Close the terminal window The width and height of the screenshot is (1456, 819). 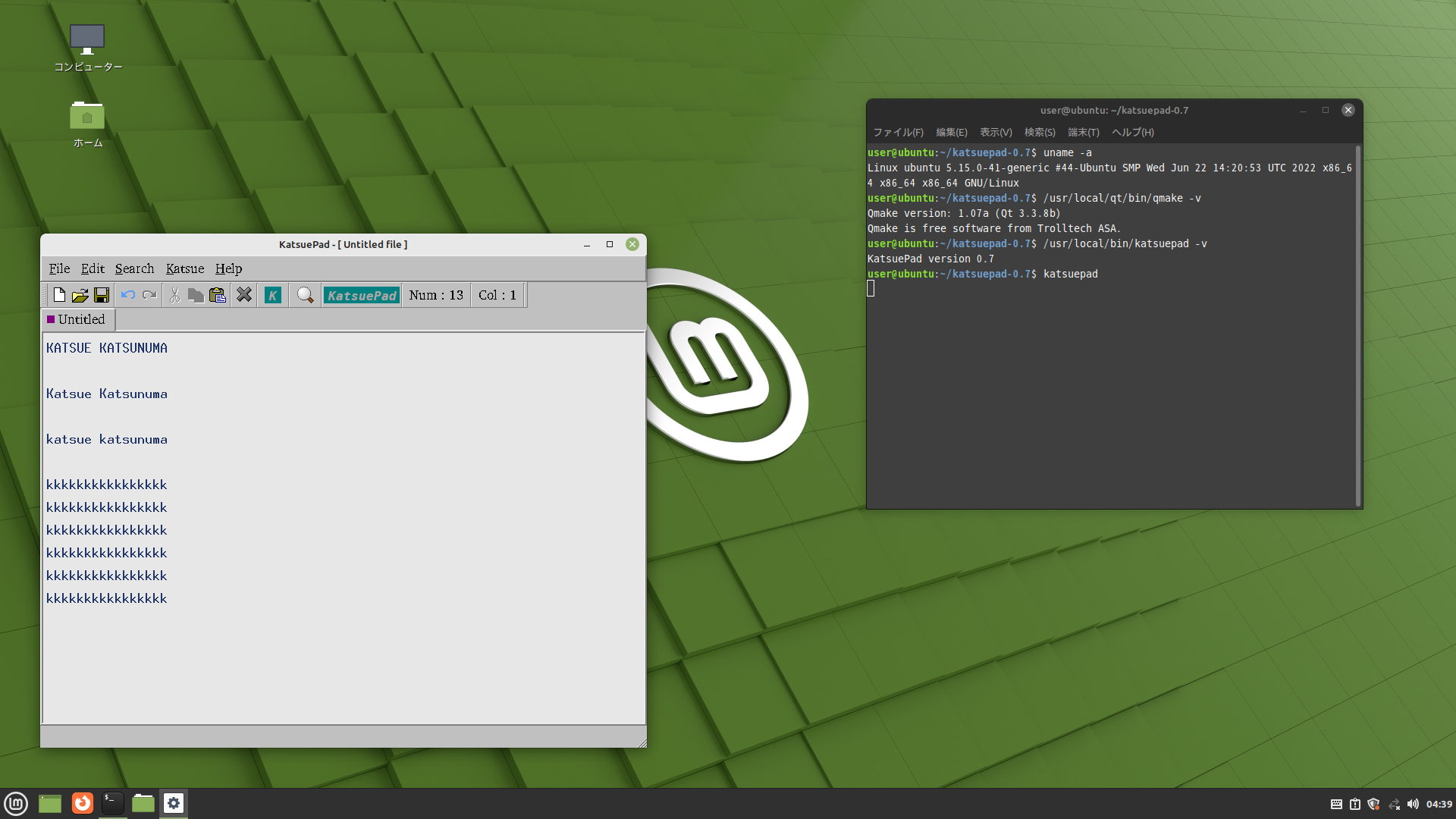(x=1348, y=110)
